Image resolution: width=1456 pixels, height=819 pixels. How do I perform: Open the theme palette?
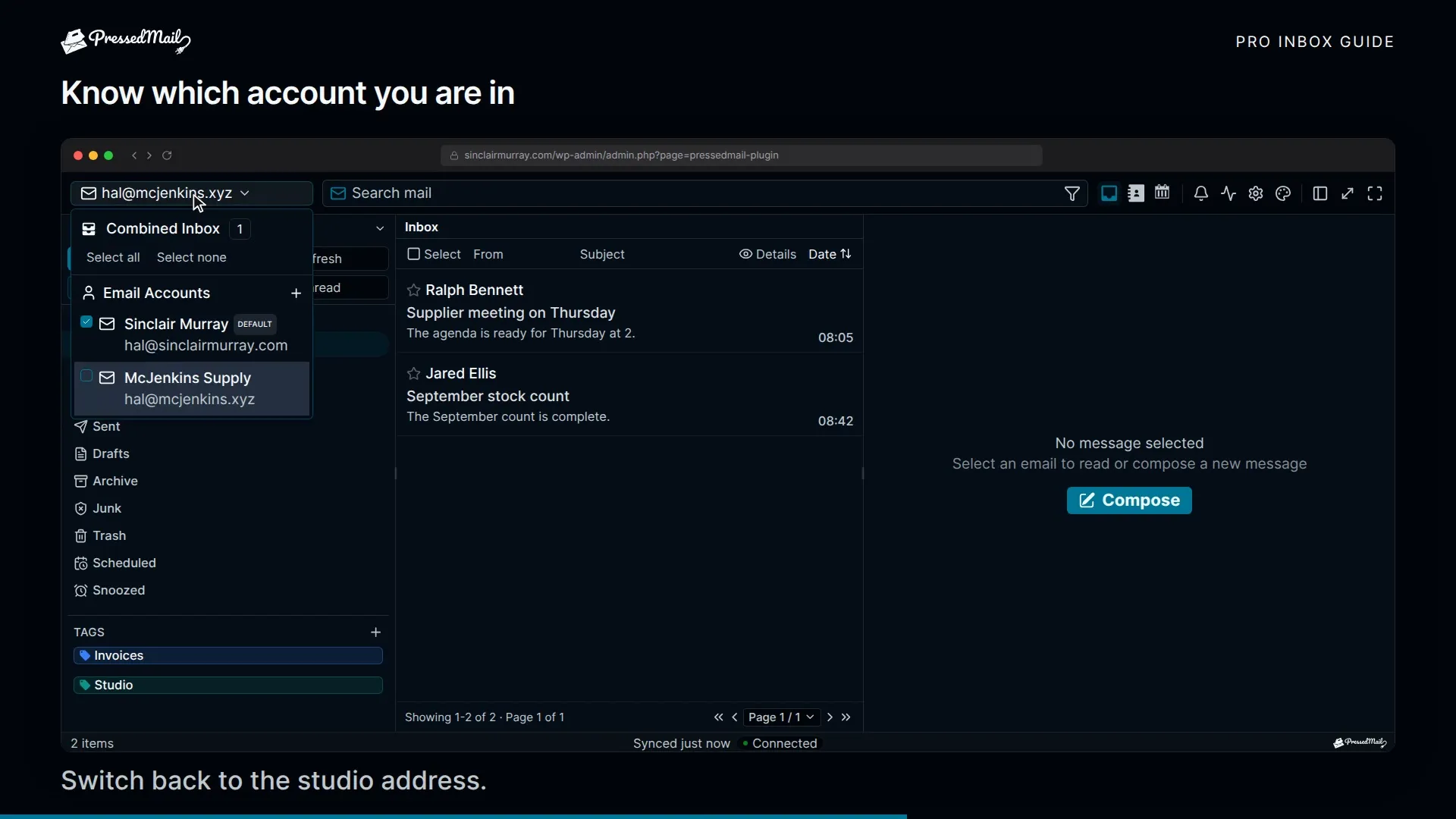tap(1283, 194)
